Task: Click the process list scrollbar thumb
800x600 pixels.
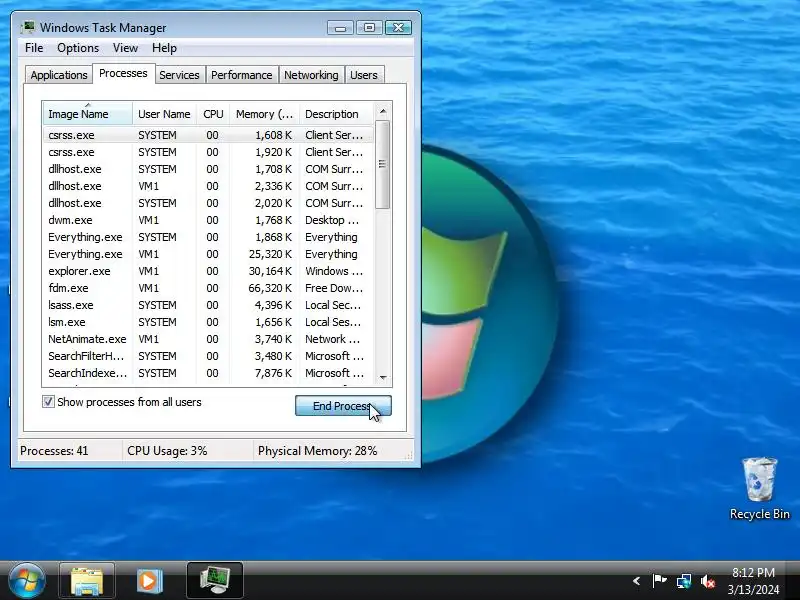Action: [383, 164]
